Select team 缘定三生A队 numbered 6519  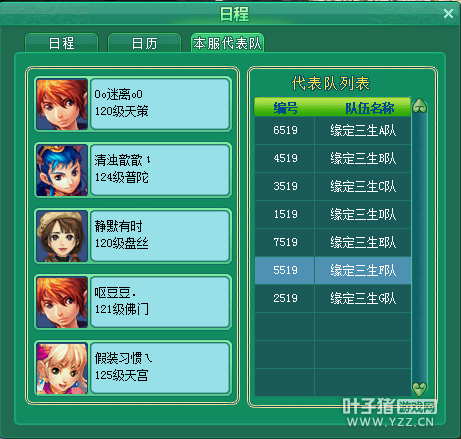(333, 130)
